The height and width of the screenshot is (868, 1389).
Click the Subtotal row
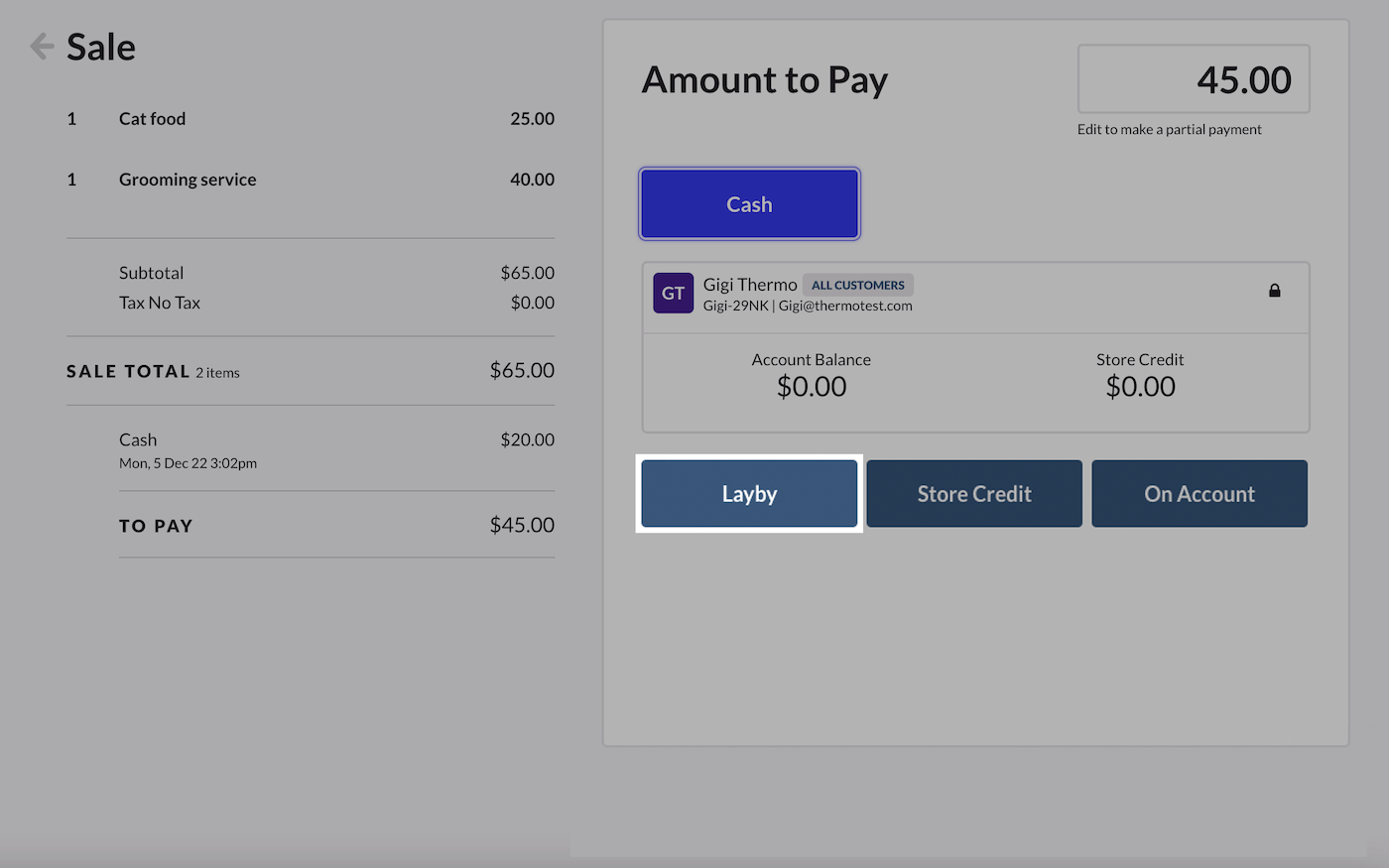pos(335,273)
